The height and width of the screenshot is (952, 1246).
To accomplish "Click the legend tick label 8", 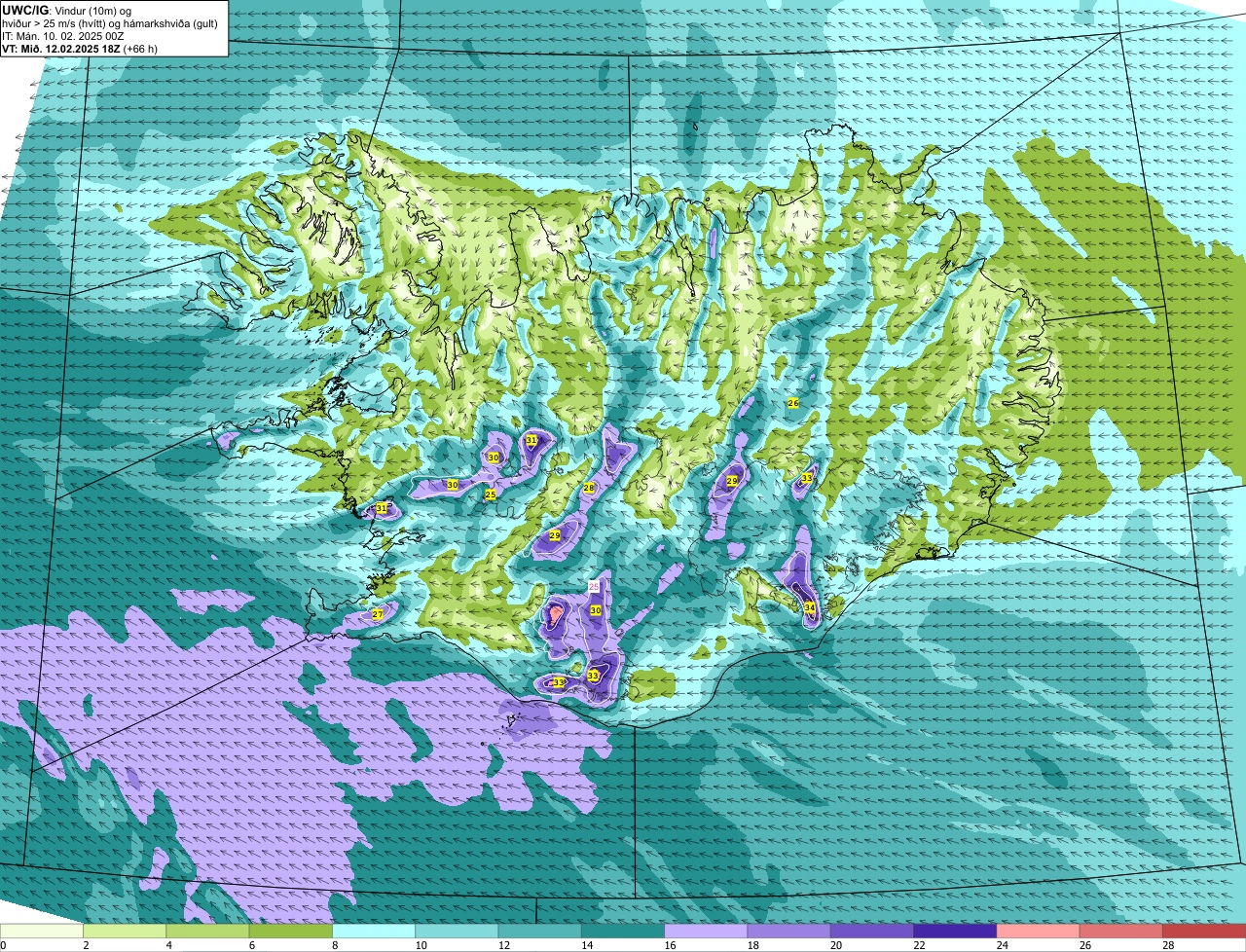I will (335, 945).
